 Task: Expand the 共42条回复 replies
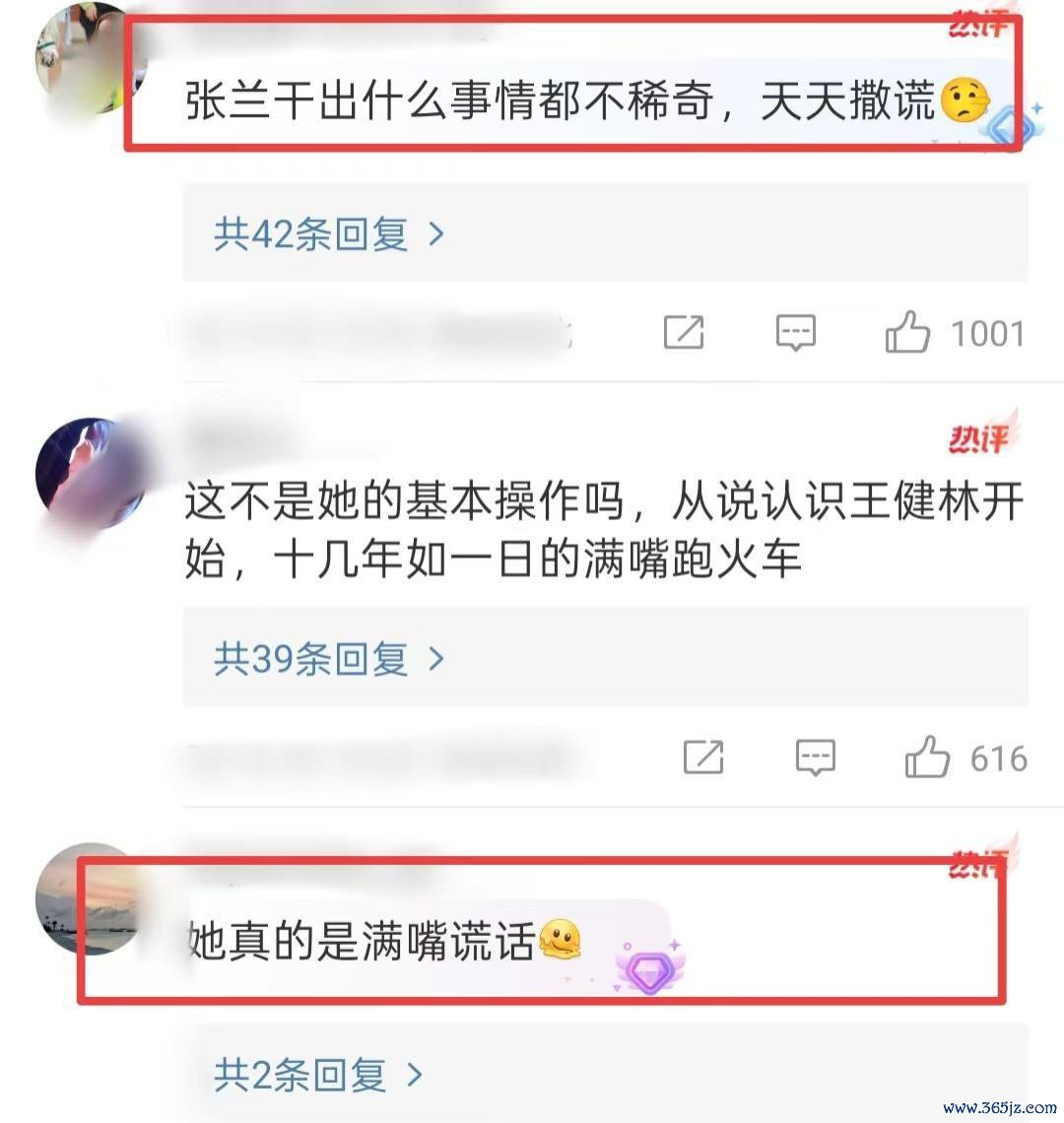329,233
